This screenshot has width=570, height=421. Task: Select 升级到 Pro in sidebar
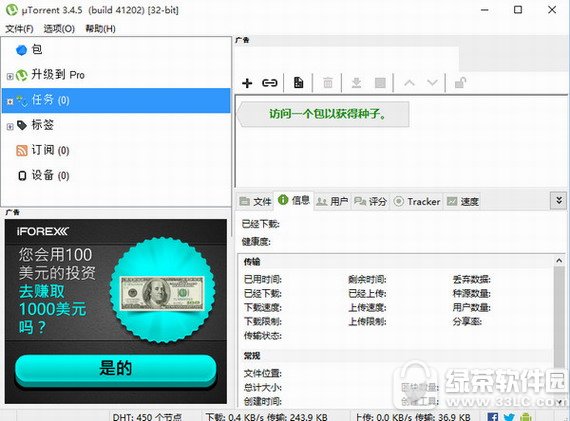pyautogui.click(x=116, y=75)
